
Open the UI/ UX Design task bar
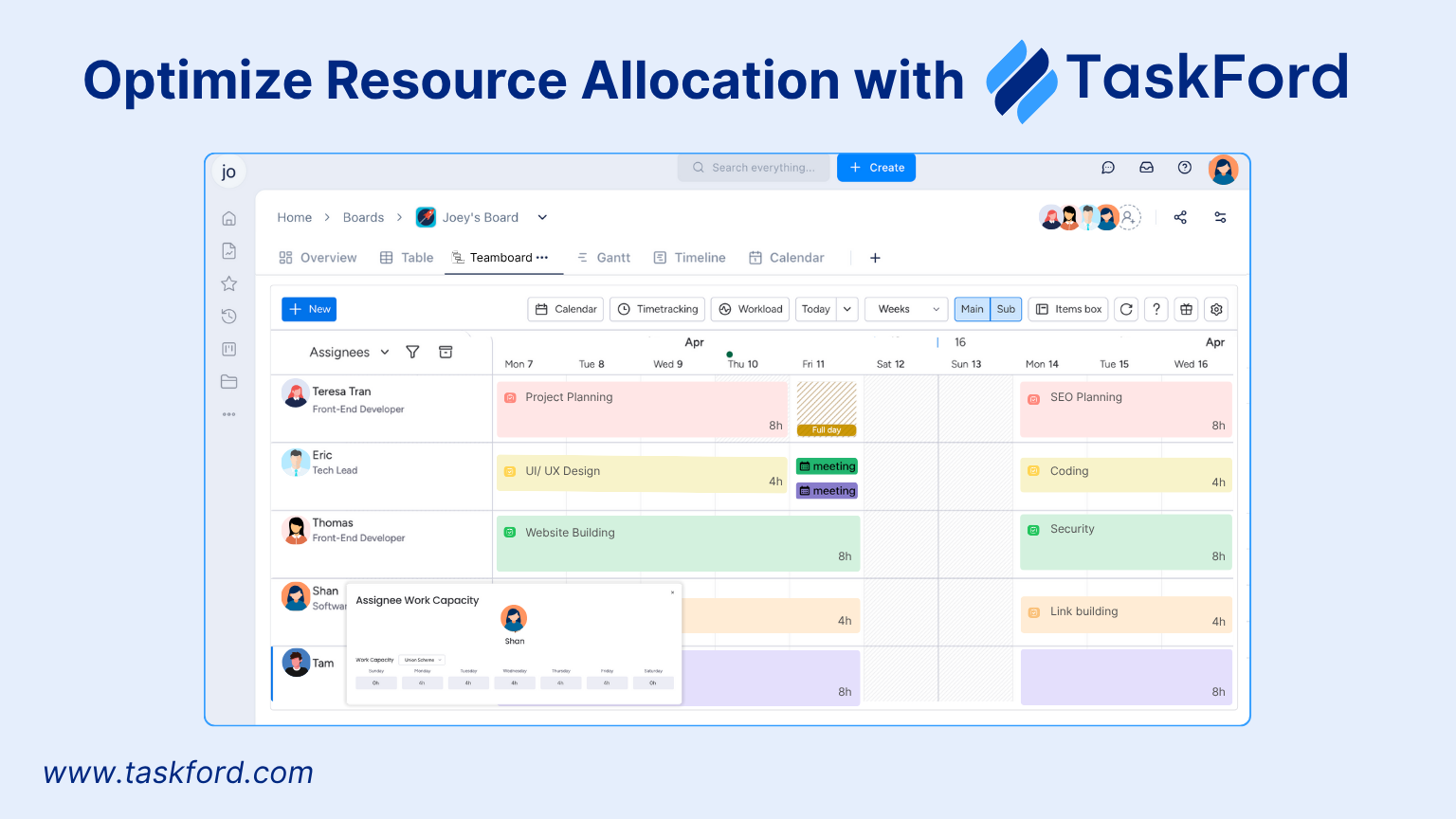point(642,474)
